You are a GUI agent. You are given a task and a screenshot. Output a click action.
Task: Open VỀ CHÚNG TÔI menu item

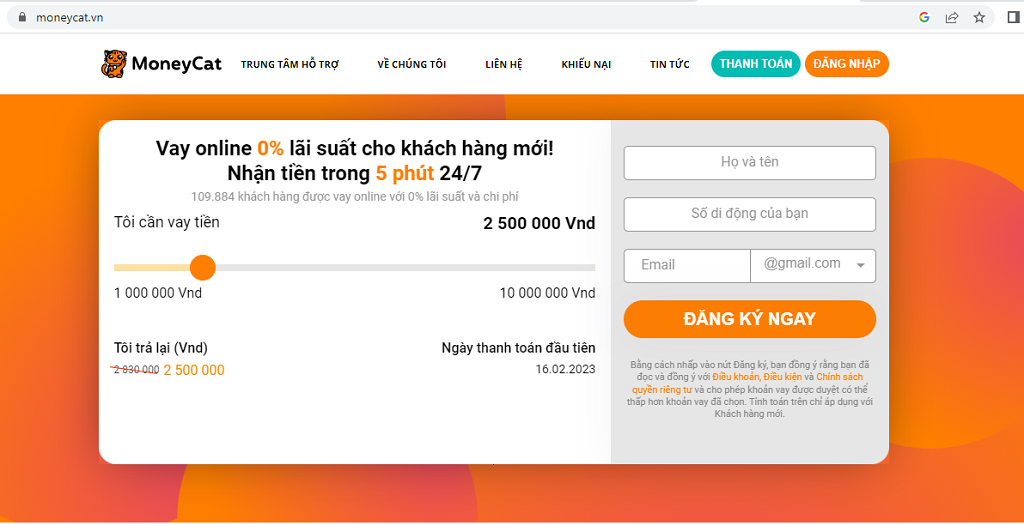[x=411, y=65]
